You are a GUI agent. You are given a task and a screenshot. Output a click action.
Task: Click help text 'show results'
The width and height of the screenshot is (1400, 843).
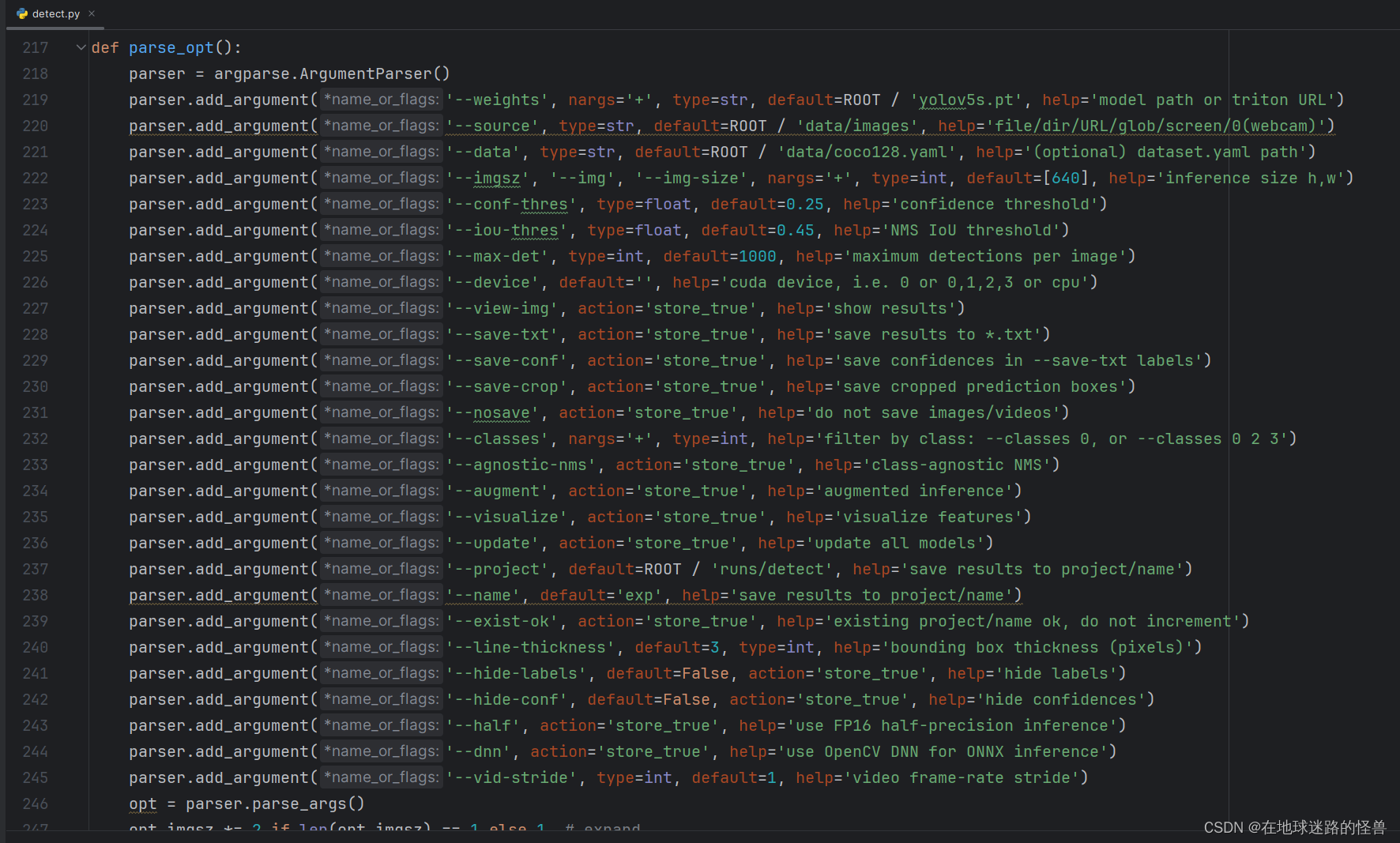[890, 308]
